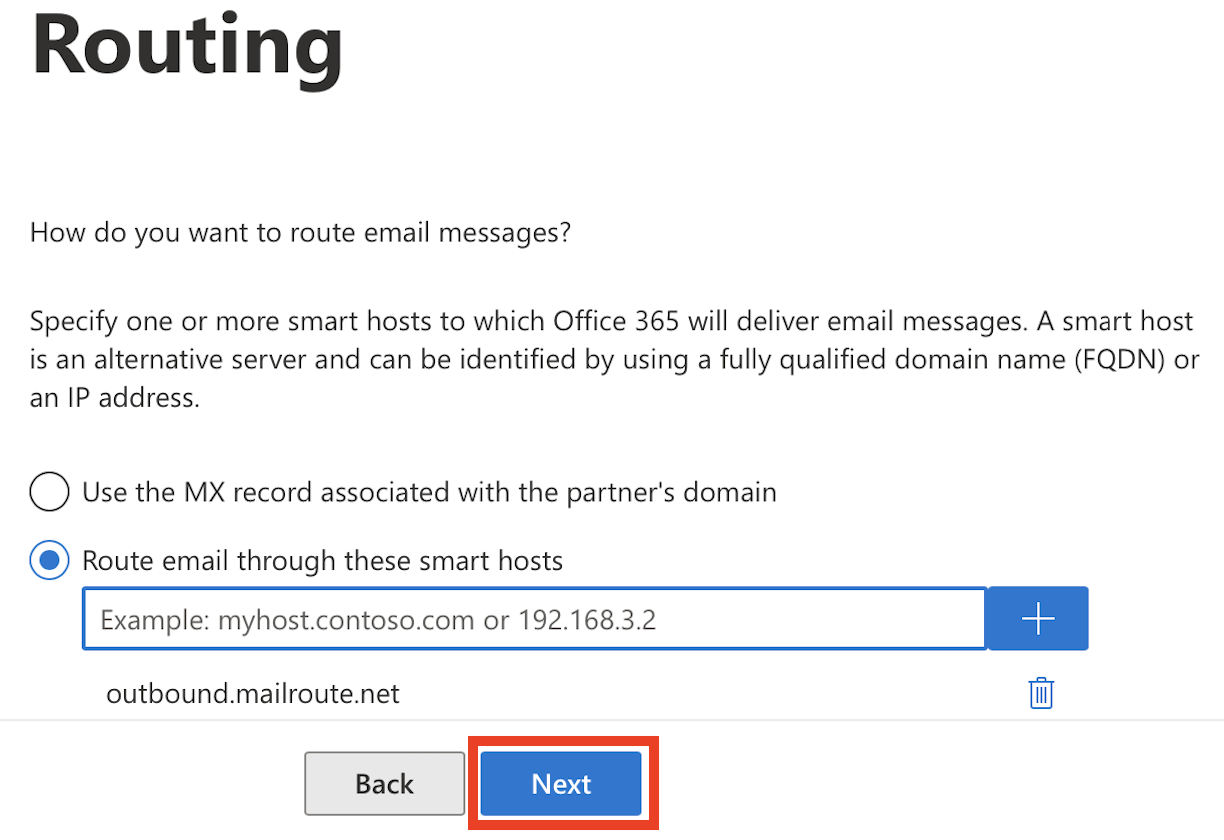Remove the listed mailroute smart host
This screenshot has width=1224, height=840.
point(1041,693)
